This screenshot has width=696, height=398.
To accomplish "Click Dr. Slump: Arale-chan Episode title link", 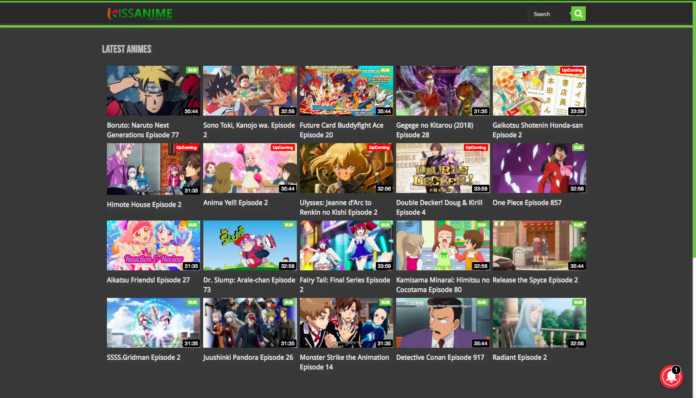I will pyautogui.click(x=249, y=285).
